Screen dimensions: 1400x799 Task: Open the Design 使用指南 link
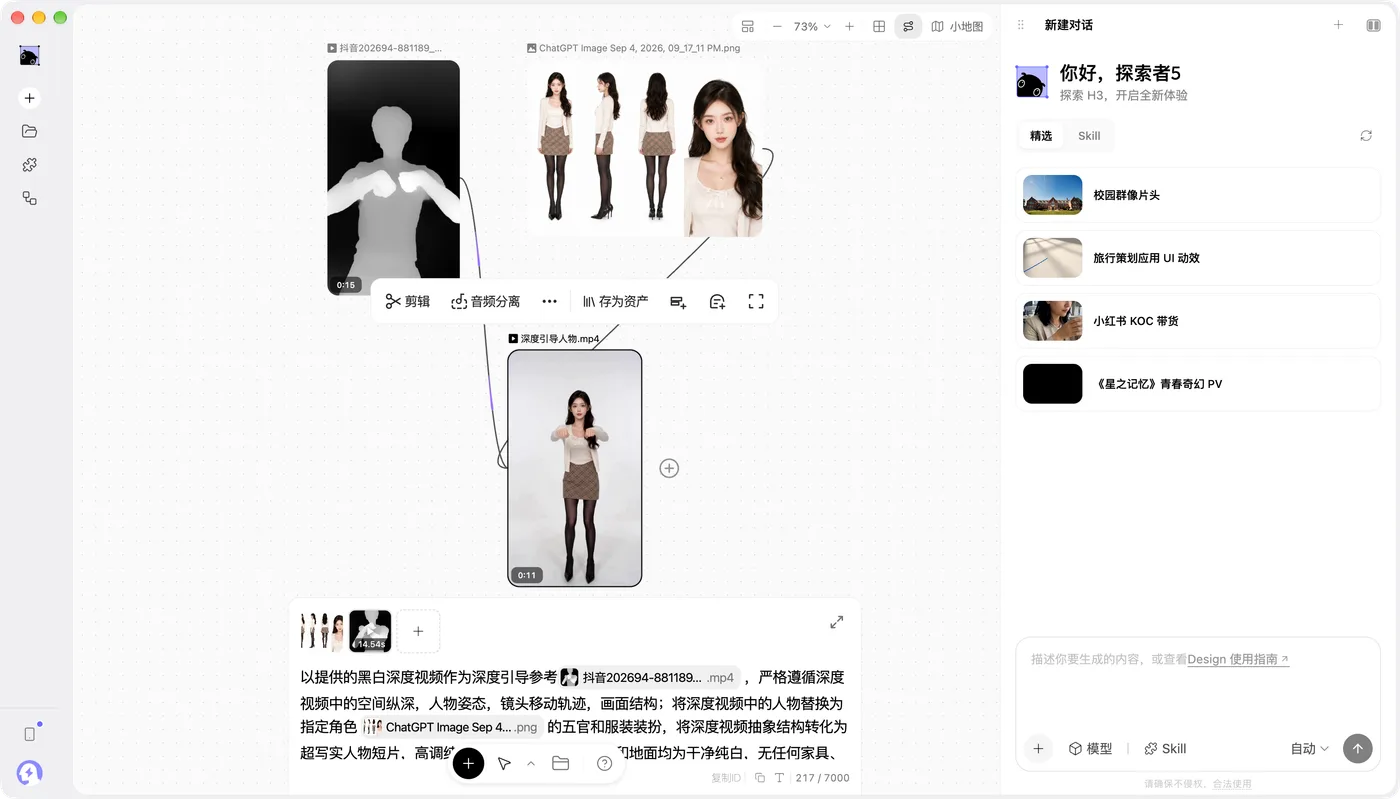(1238, 660)
